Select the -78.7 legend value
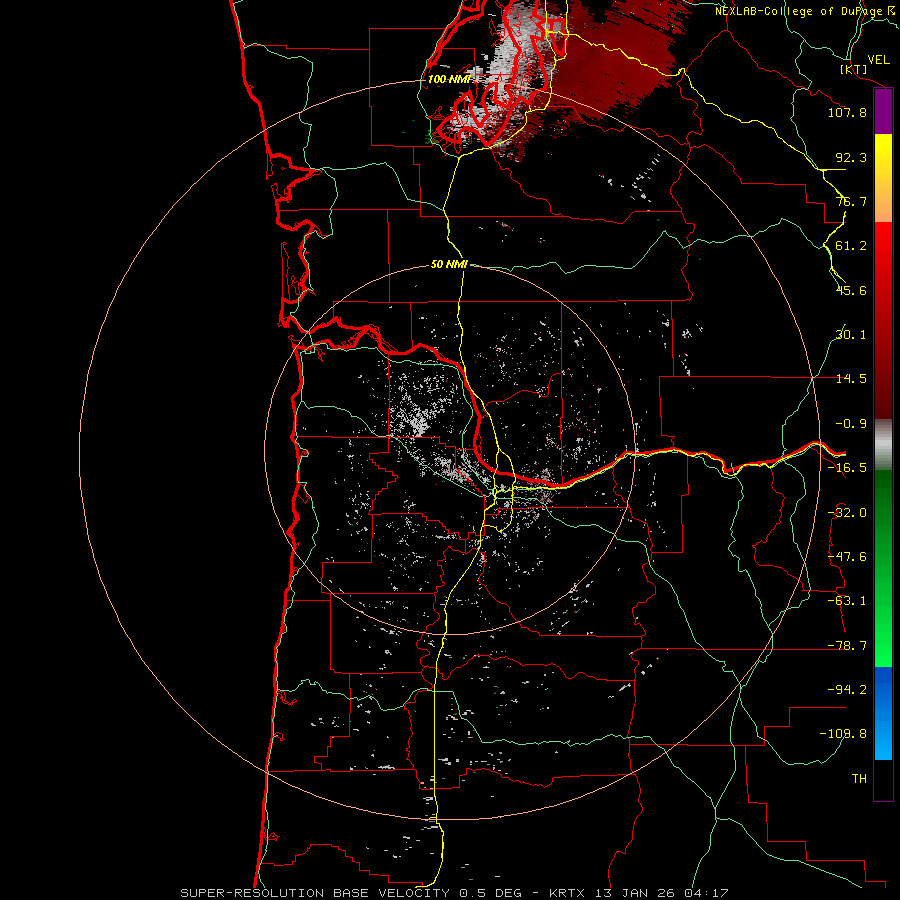The height and width of the screenshot is (900, 900). (847, 646)
